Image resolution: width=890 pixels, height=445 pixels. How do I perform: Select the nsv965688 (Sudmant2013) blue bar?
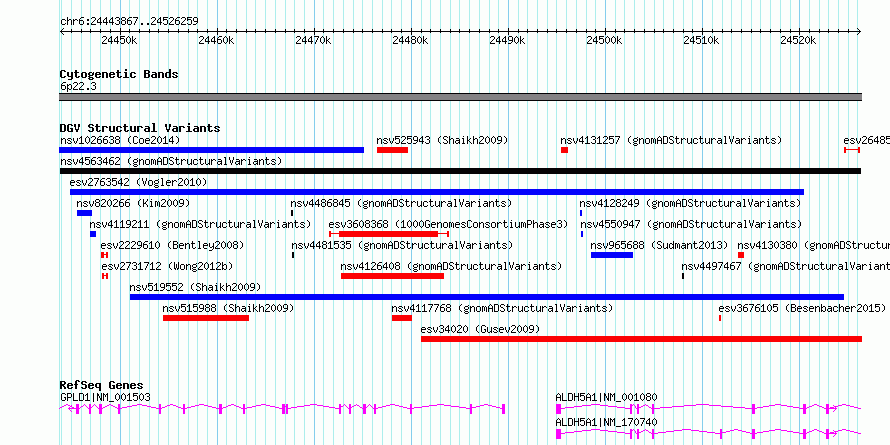(612, 255)
